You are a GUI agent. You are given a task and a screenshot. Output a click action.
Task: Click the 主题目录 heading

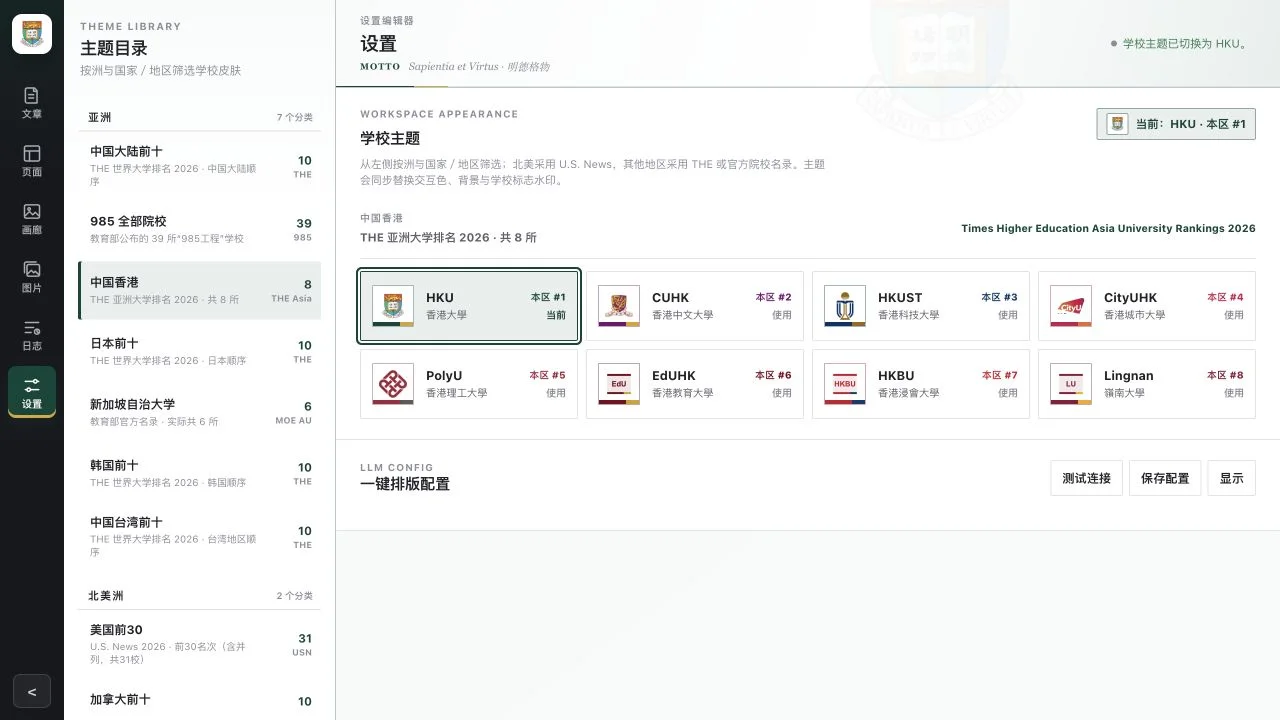[x=114, y=48]
